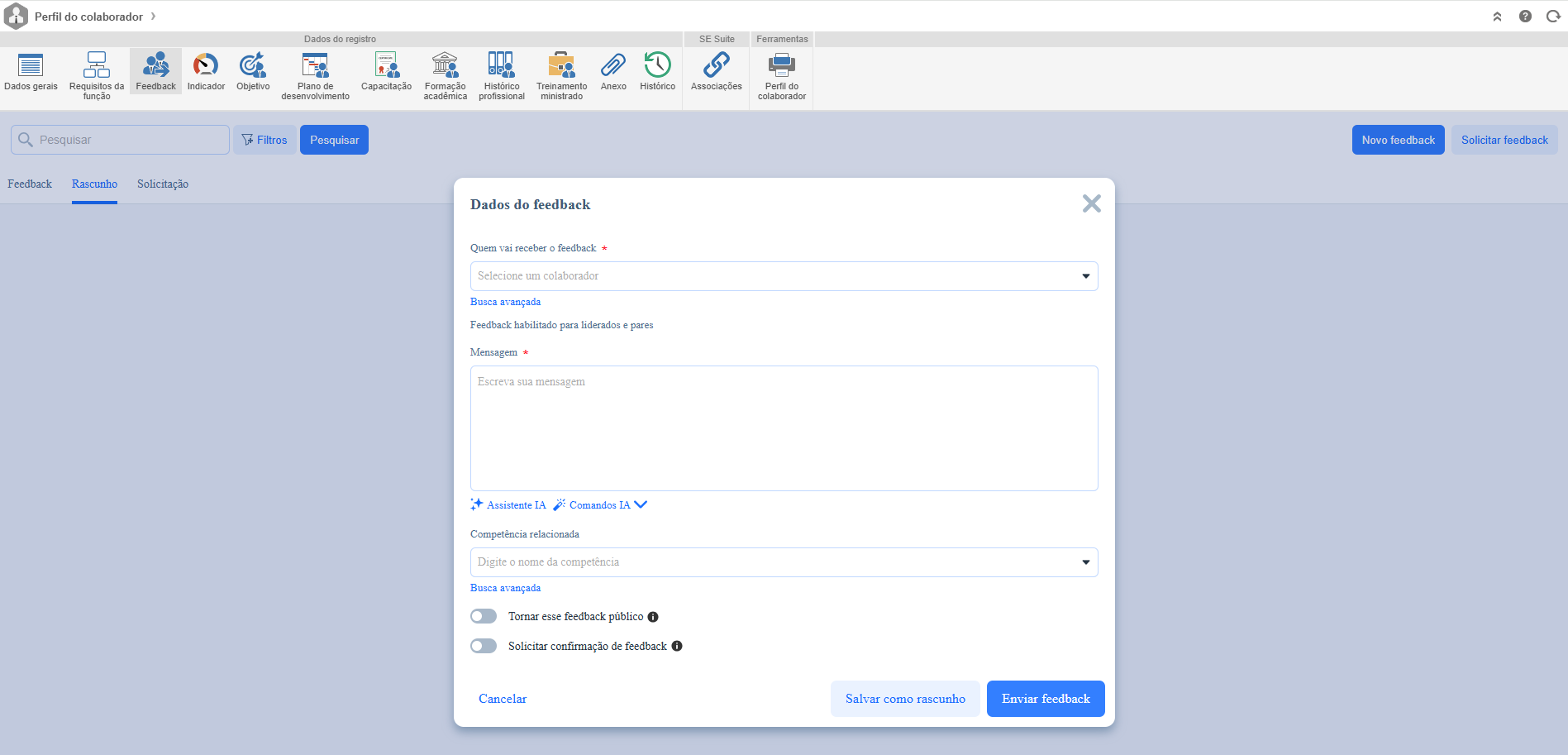Screen dimensions: 1568x755
Task: Enable Tornar esse feedback público toggle
Action: click(484, 616)
